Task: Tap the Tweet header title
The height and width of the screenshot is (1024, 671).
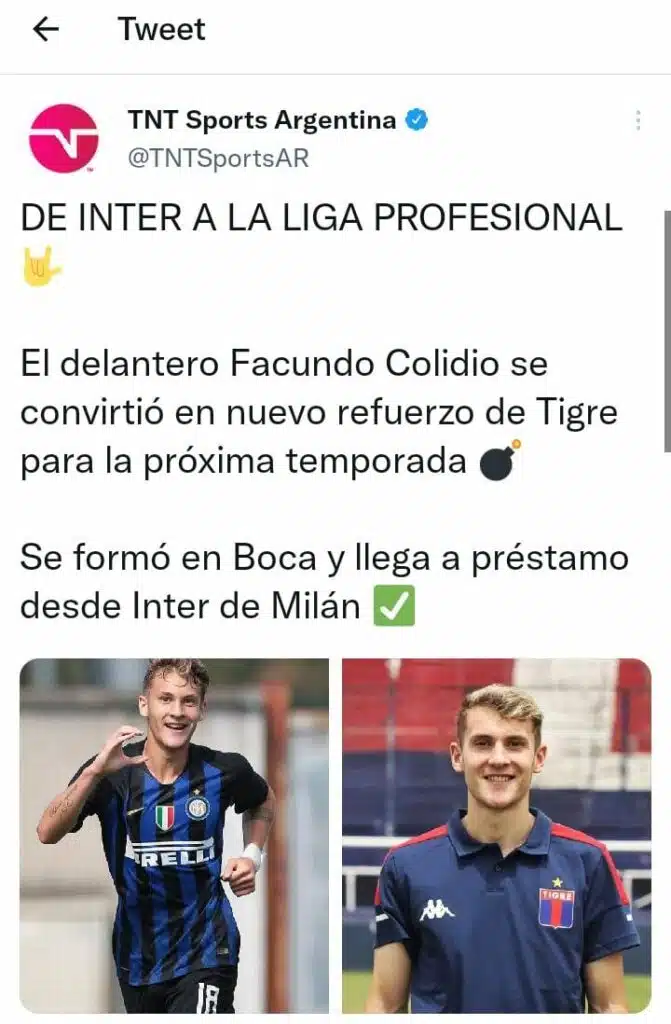Action: (161, 29)
